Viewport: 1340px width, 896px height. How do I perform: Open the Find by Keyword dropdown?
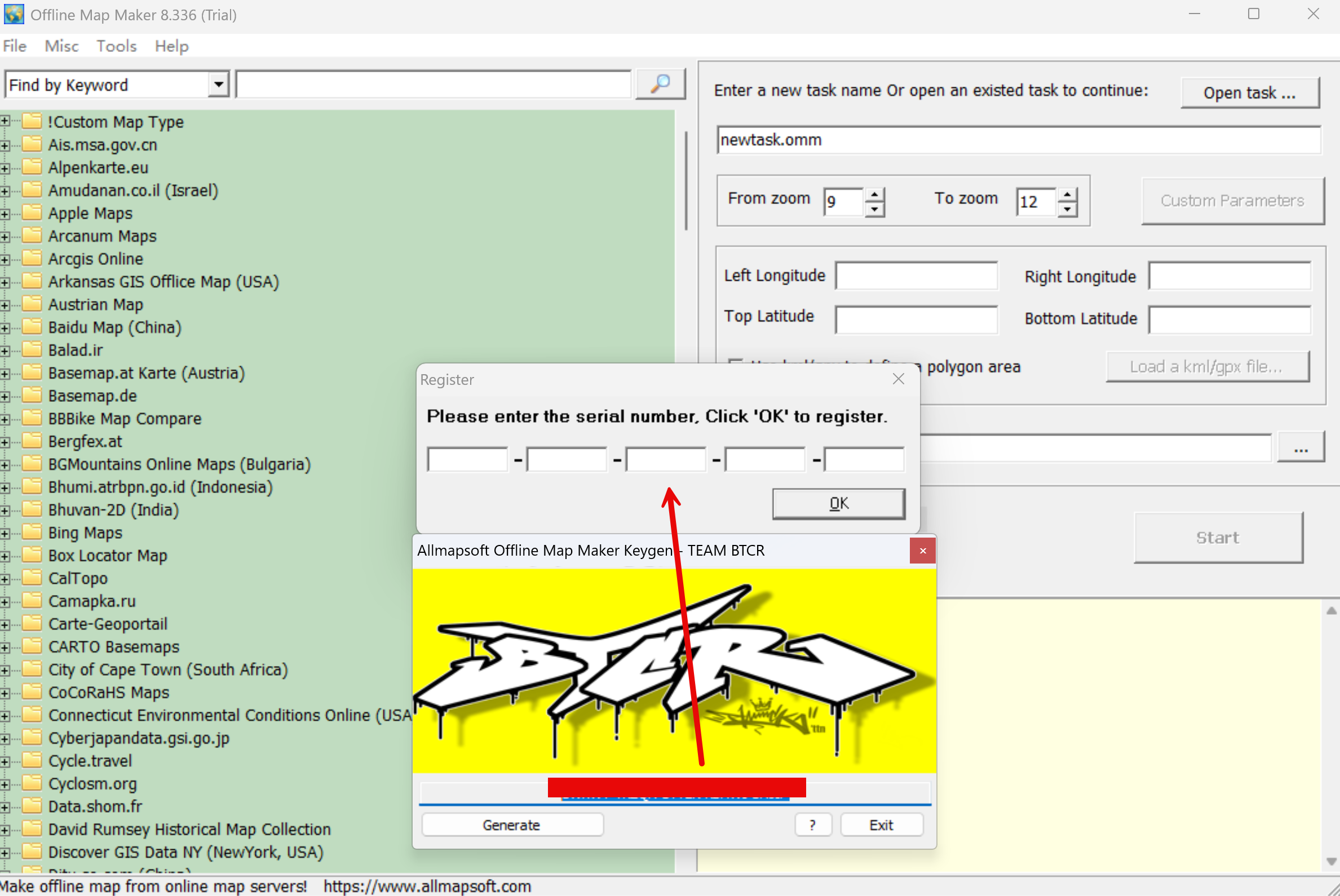(x=218, y=85)
